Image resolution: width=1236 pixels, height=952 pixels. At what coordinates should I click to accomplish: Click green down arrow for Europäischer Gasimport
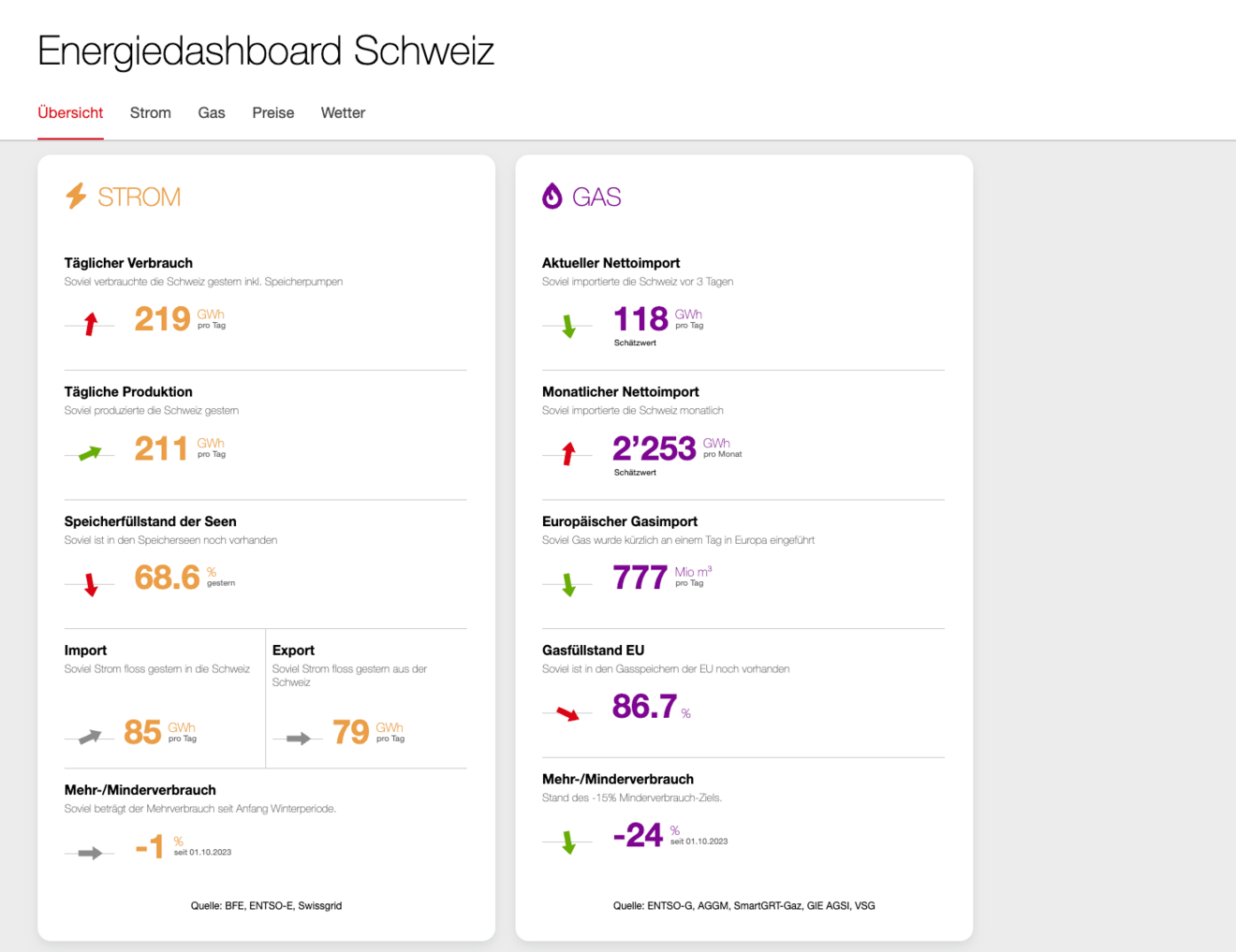pos(568,584)
